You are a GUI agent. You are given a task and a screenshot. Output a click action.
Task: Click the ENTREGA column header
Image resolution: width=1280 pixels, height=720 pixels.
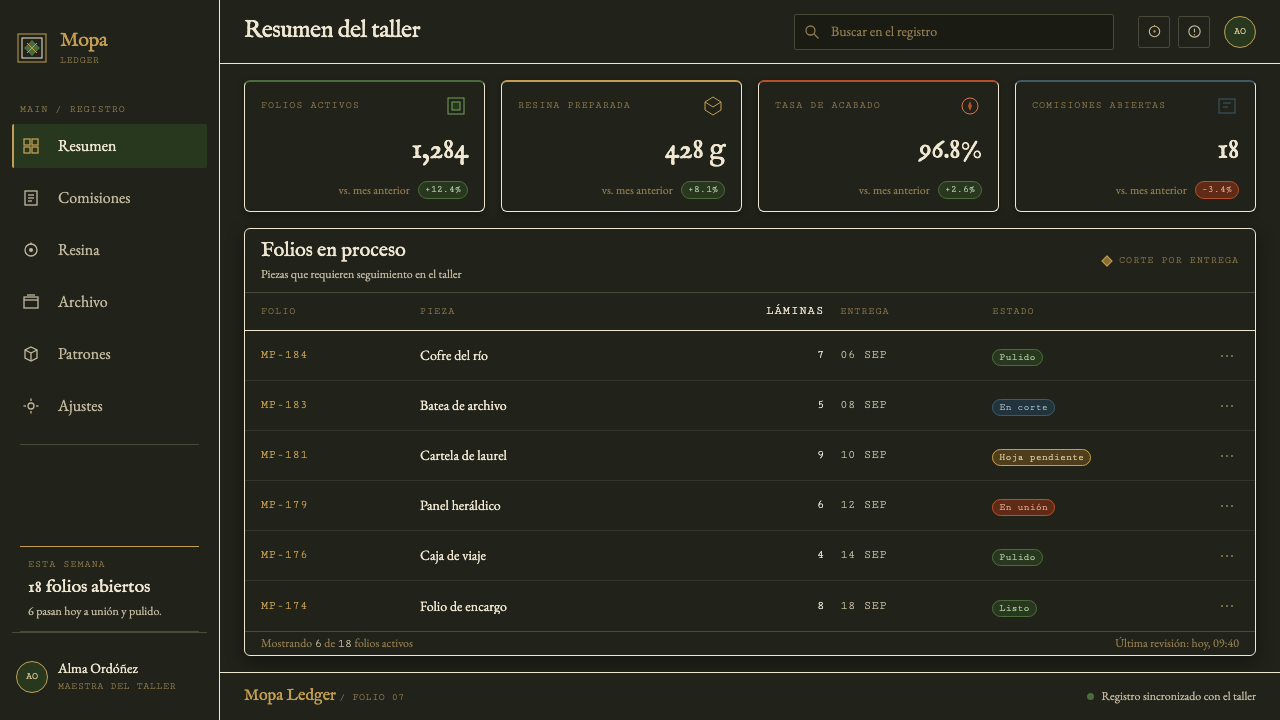click(865, 311)
